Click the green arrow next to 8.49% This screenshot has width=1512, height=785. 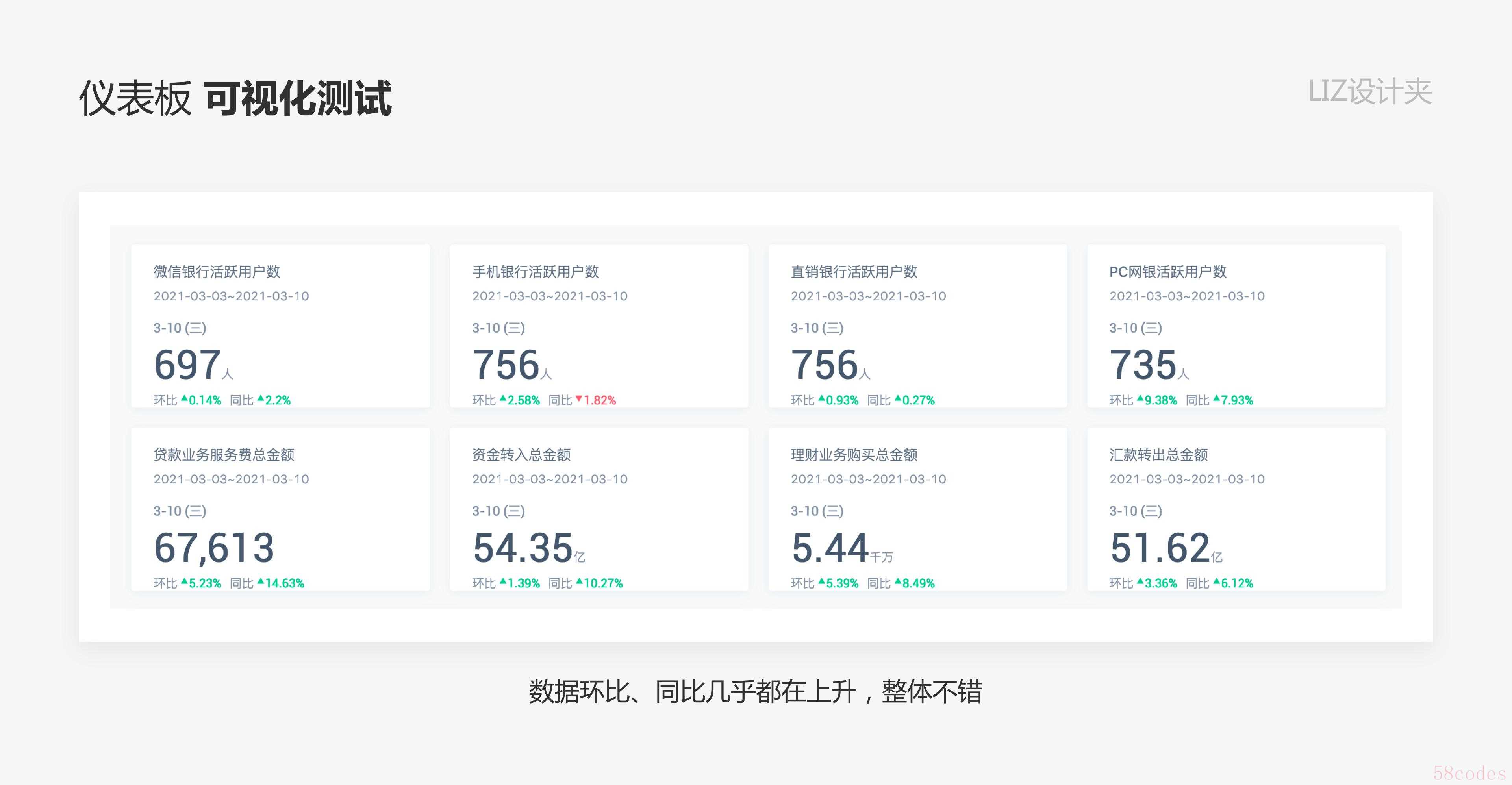point(897,581)
